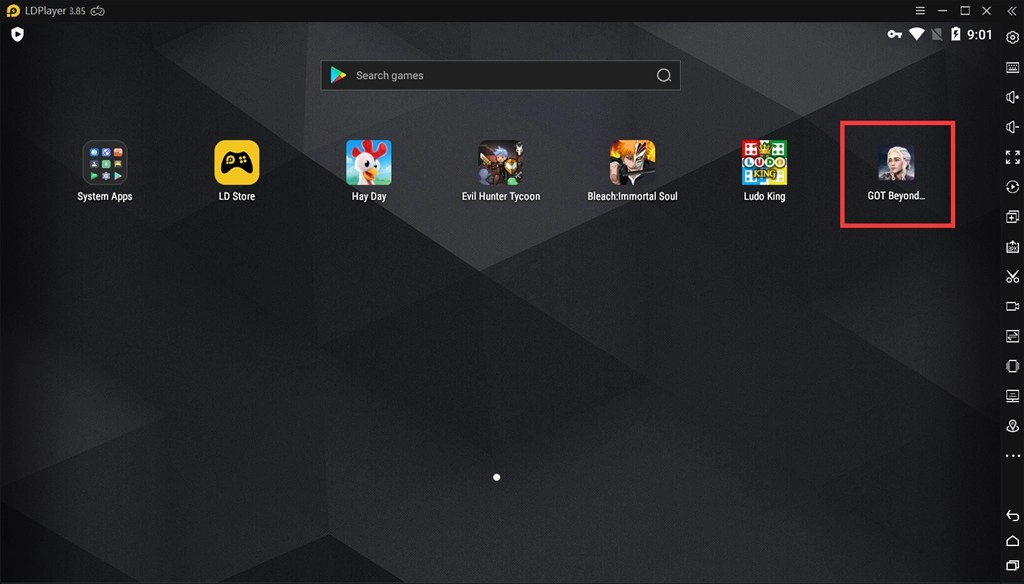Open virtual GPS location tool
The image size is (1024, 584).
pos(1012,426)
